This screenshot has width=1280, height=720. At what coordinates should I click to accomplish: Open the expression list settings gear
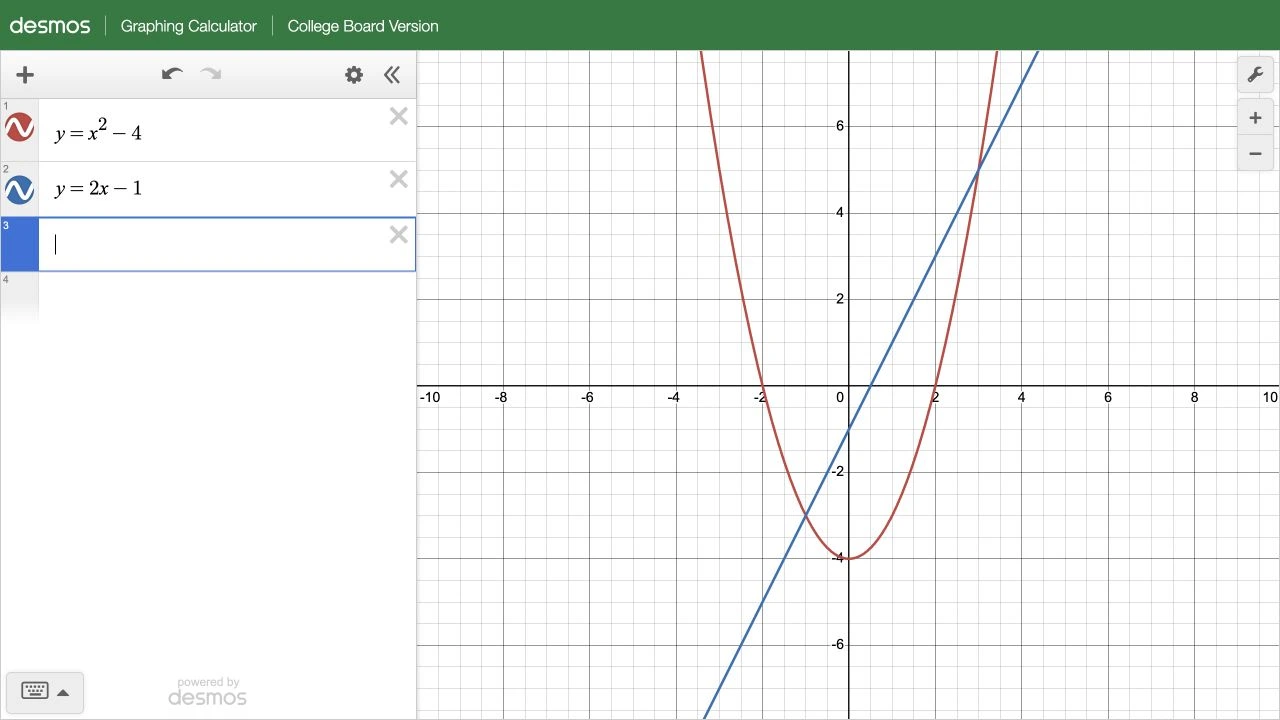(x=354, y=75)
